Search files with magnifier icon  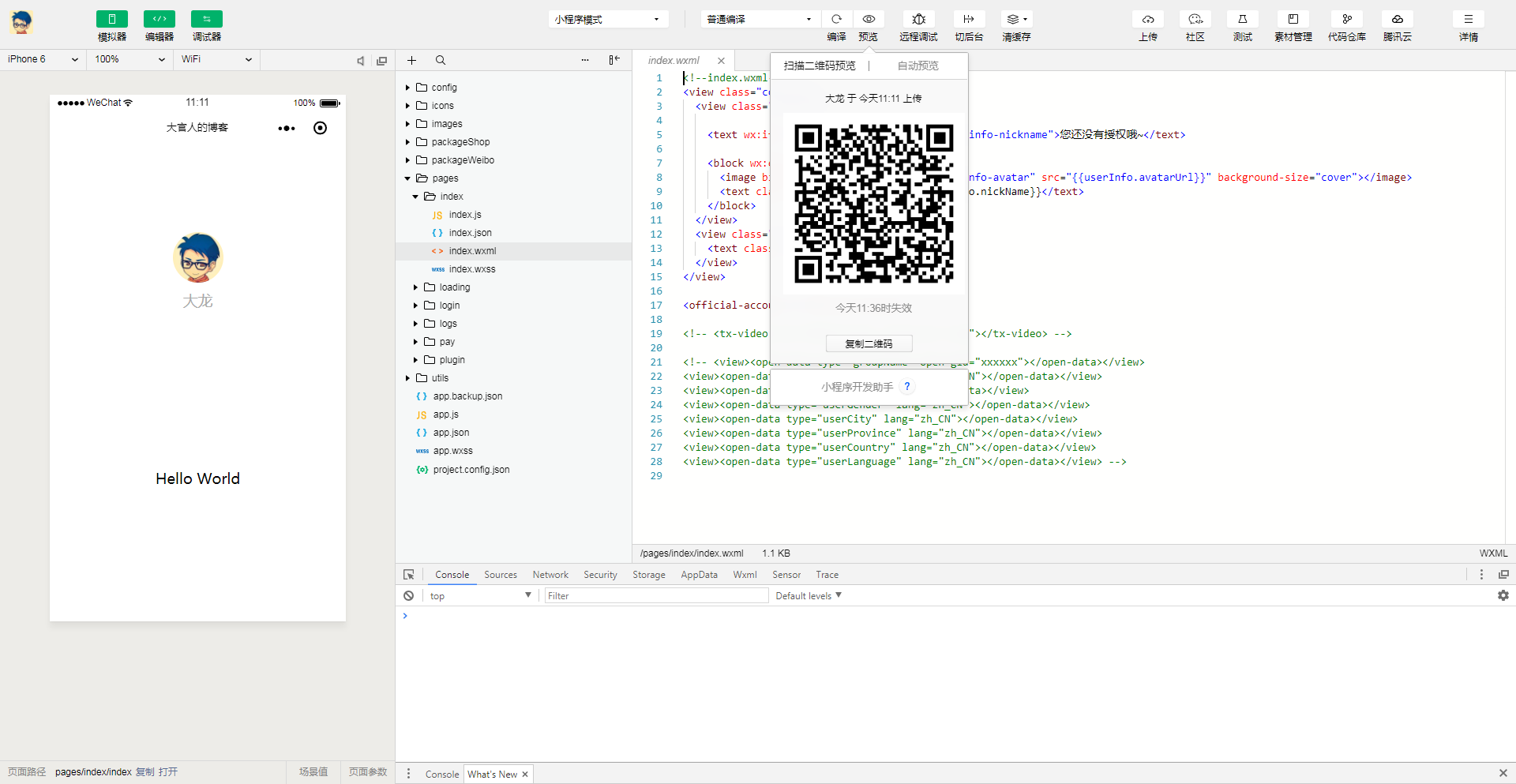click(x=441, y=60)
